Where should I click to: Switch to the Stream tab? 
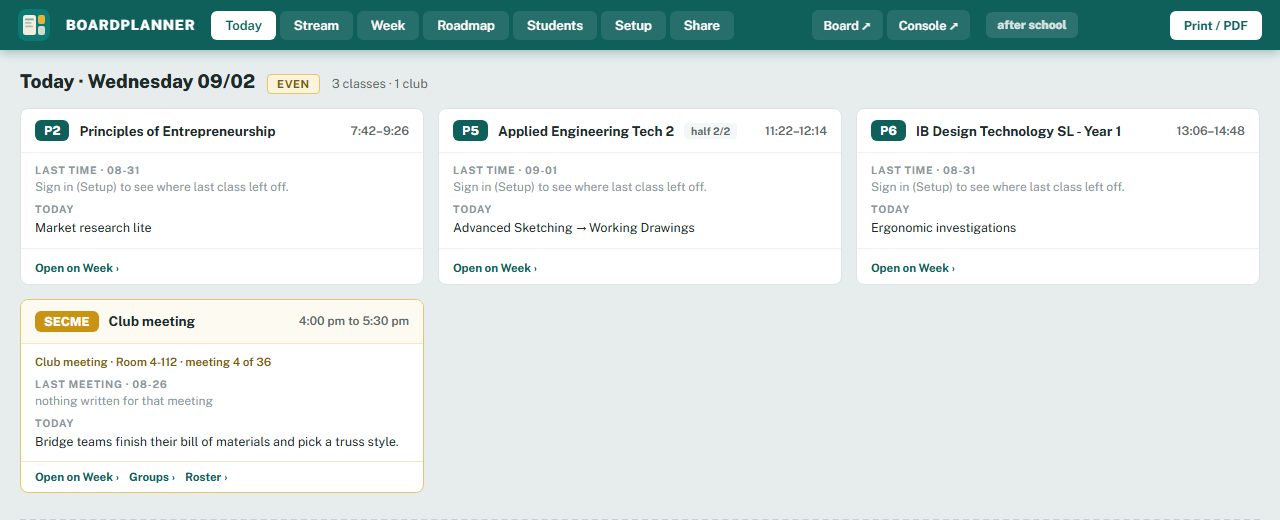[316, 25]
